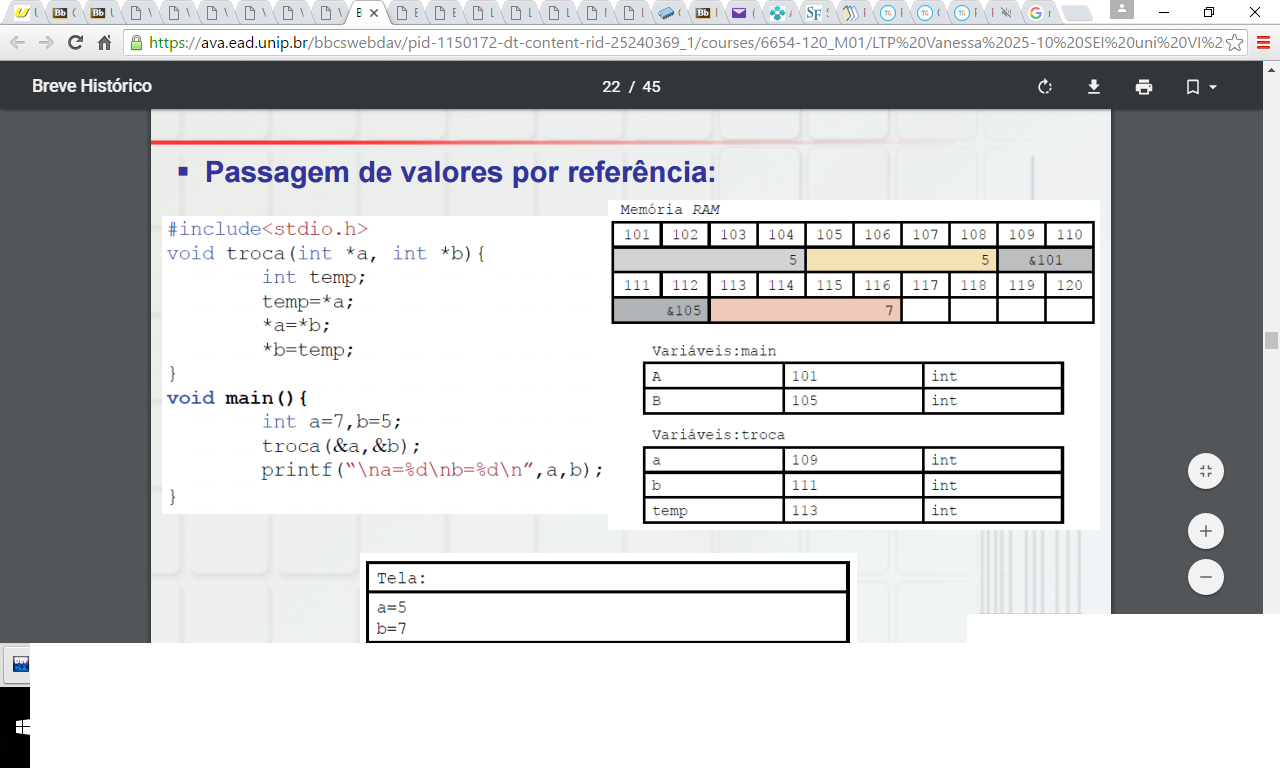
Task: Switch to the purple mail envelope tab
Action: pyautogui.click(x=743, y=13)
